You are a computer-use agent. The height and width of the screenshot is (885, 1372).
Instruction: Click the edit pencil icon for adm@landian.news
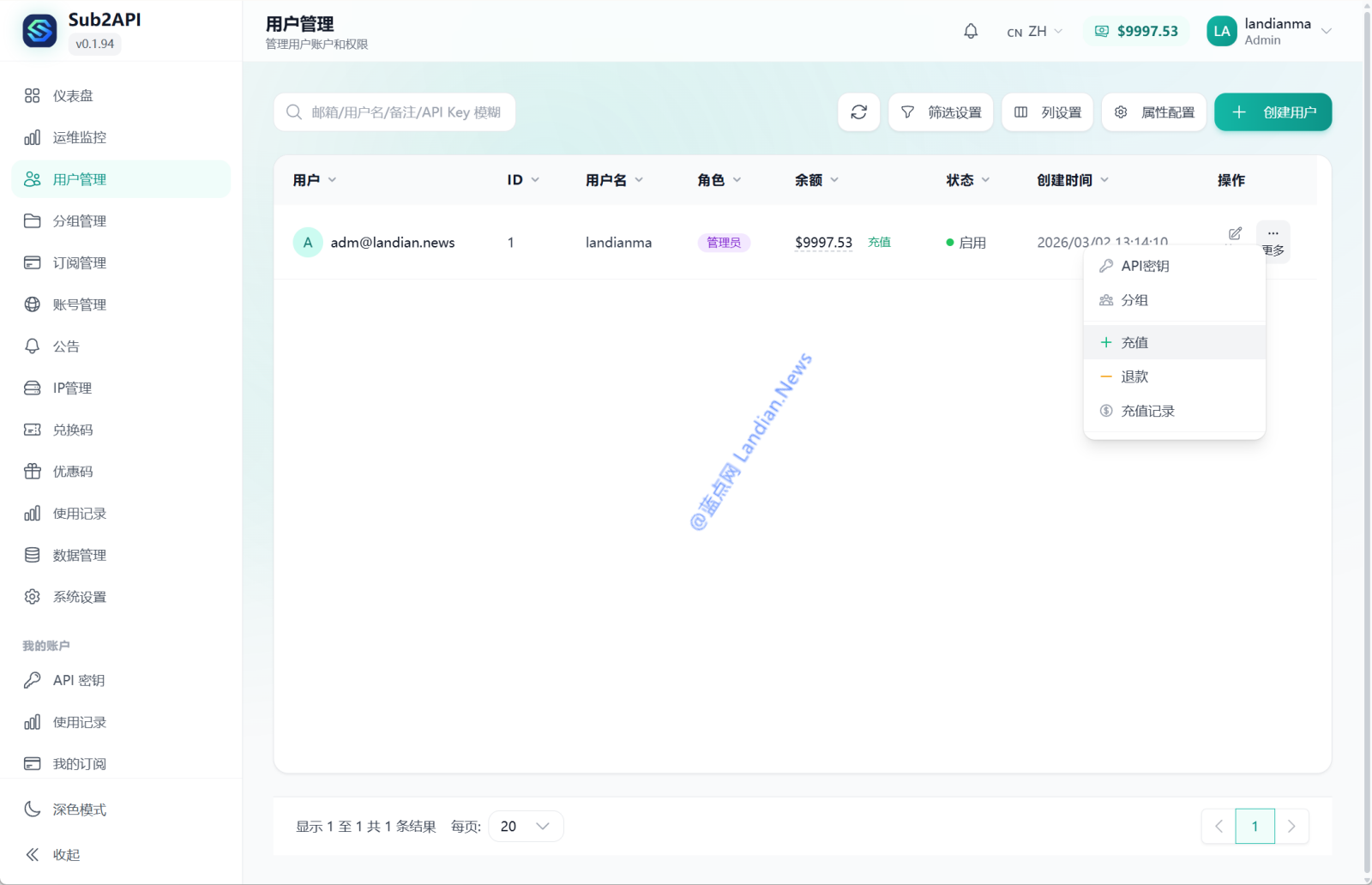click(x=1235, y=233)
